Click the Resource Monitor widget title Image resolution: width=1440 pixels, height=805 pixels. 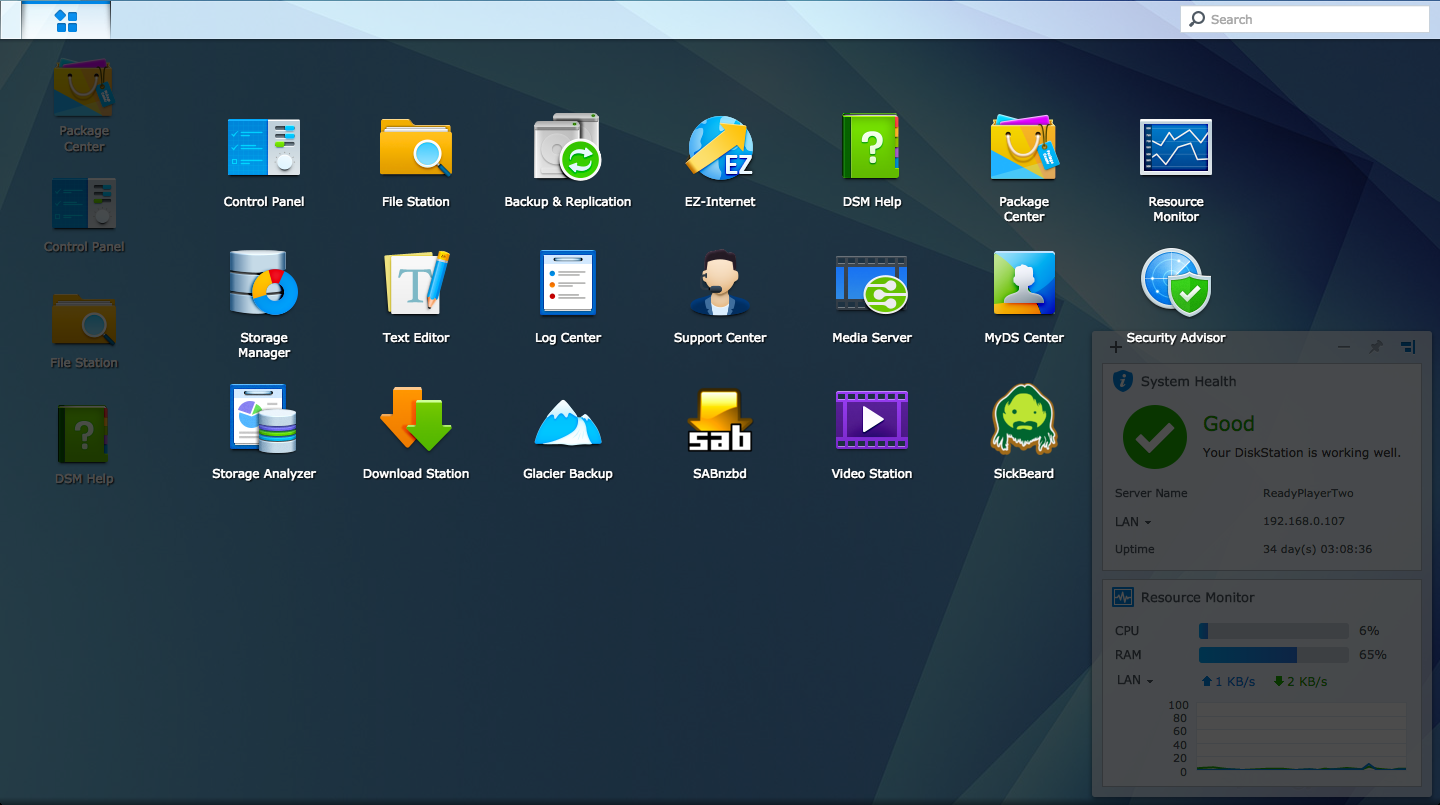(x=1197, y=597)
